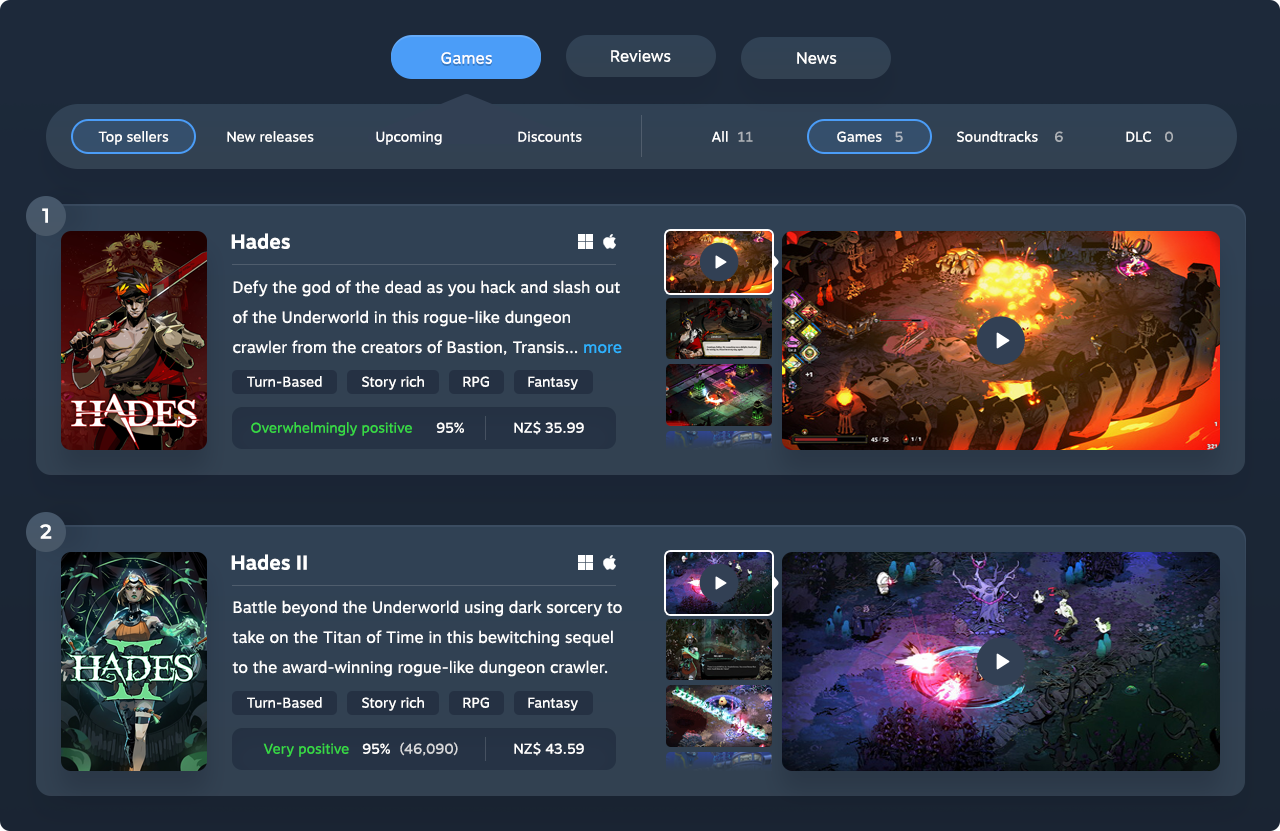Click Fantasy tag on Hades

coord(553,382)
